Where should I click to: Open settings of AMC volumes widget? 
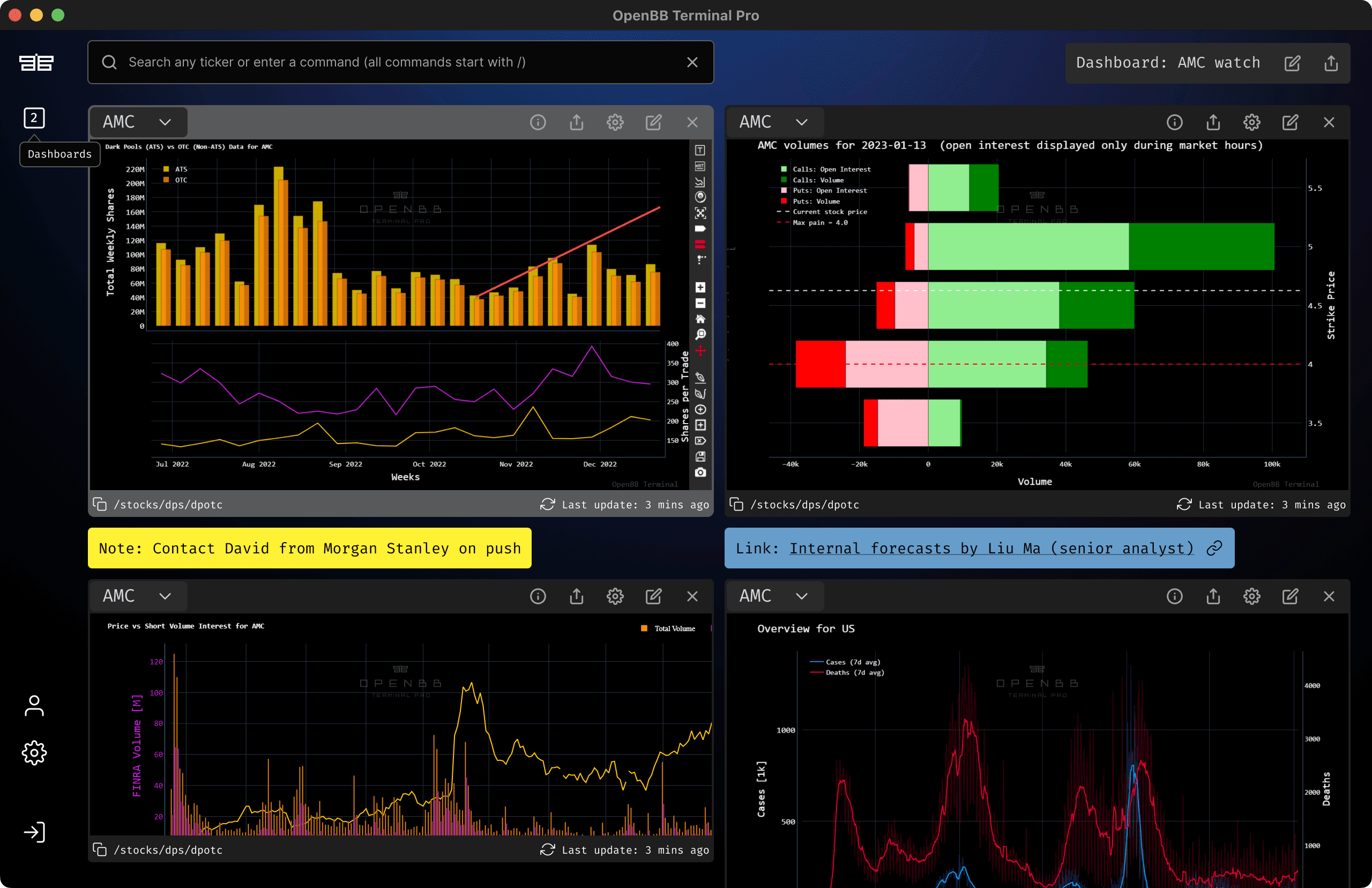[1251, 122]
